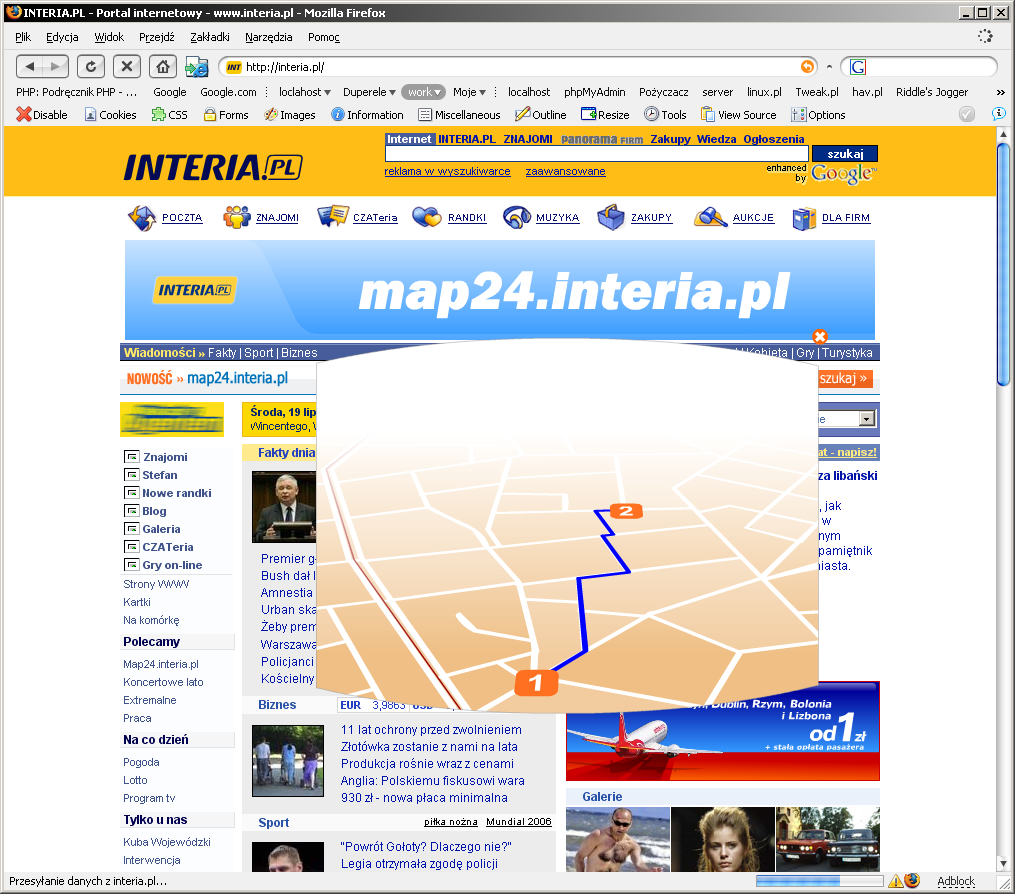Open the Moje bookmark folder dropdown
The height and width of the screenshot is (894, 1015).
tap(469, 92)
